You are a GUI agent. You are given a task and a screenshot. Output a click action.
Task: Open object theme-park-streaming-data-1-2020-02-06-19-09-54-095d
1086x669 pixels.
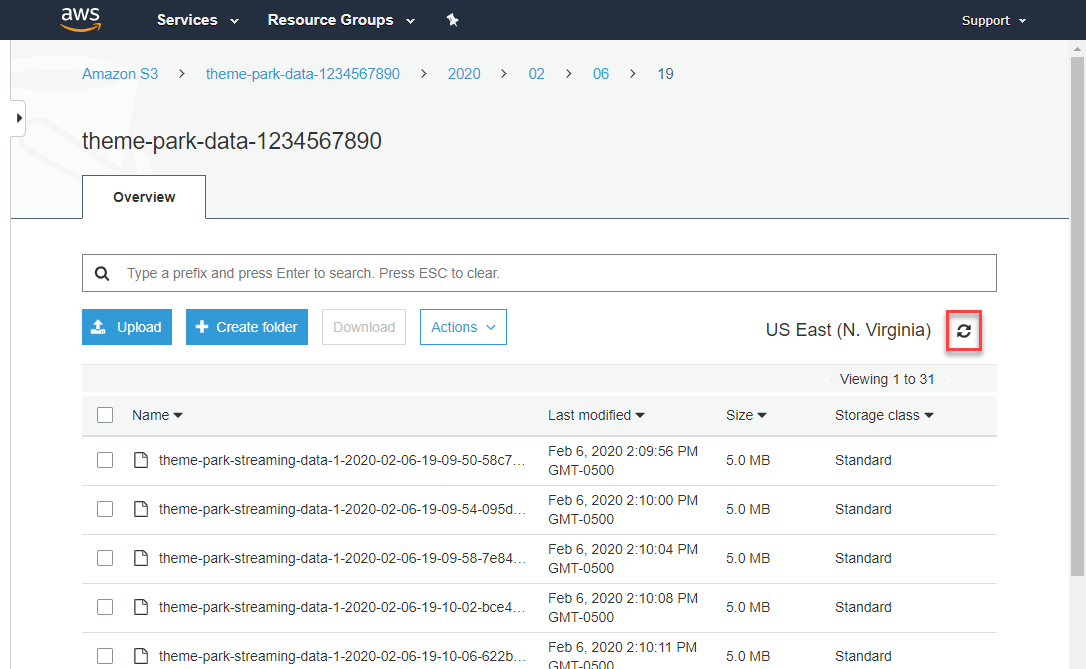342,509
